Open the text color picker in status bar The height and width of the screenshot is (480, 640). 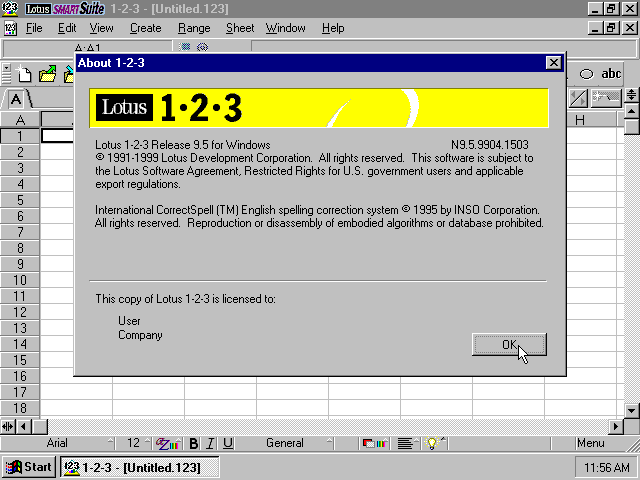click(x=168, y=443)
